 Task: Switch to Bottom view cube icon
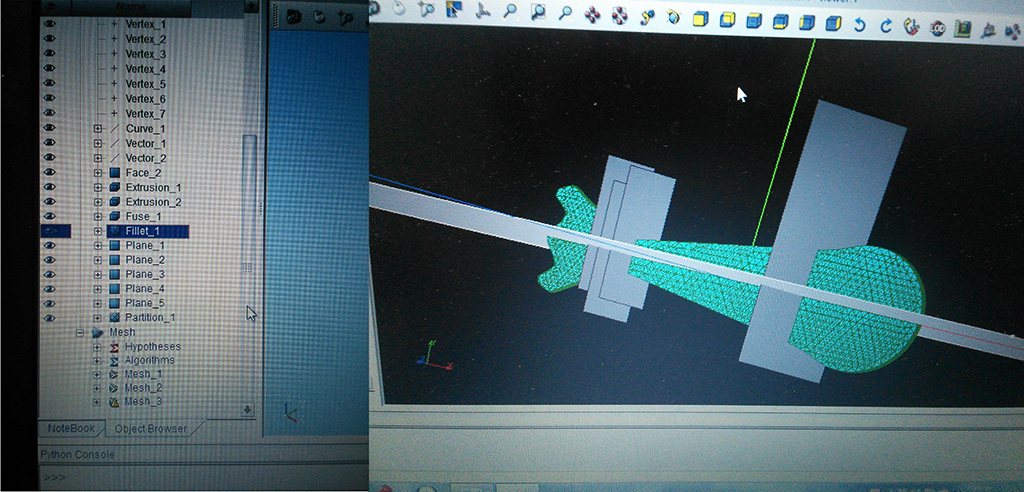[780, 22]
